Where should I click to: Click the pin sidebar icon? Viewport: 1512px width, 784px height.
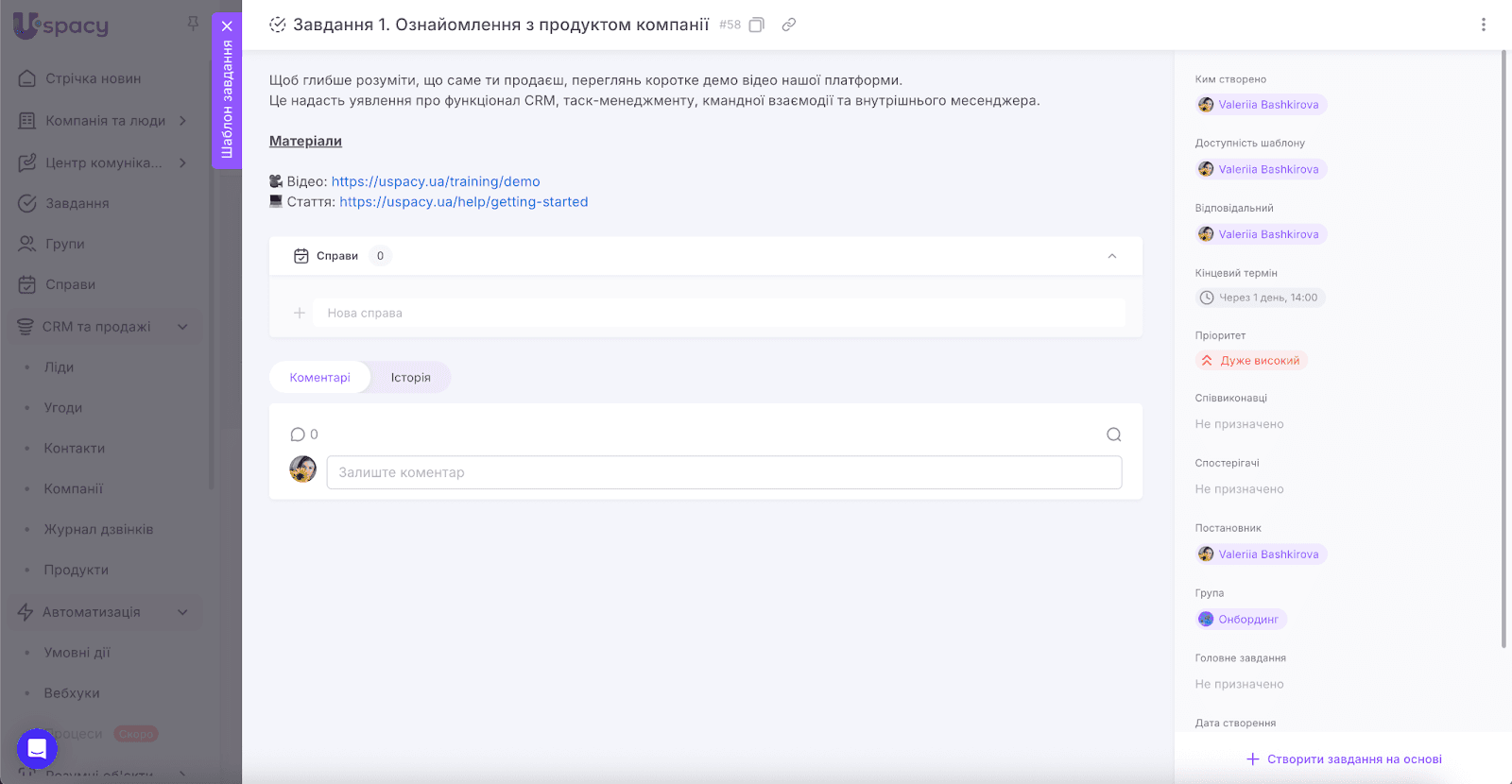(x=193, y=24)
